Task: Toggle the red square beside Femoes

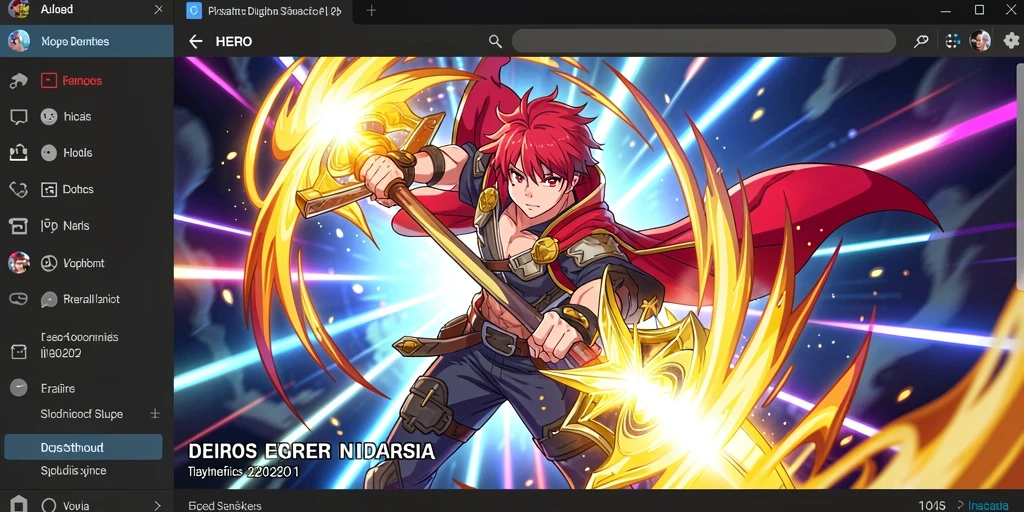Action: [x=49, y=80]
